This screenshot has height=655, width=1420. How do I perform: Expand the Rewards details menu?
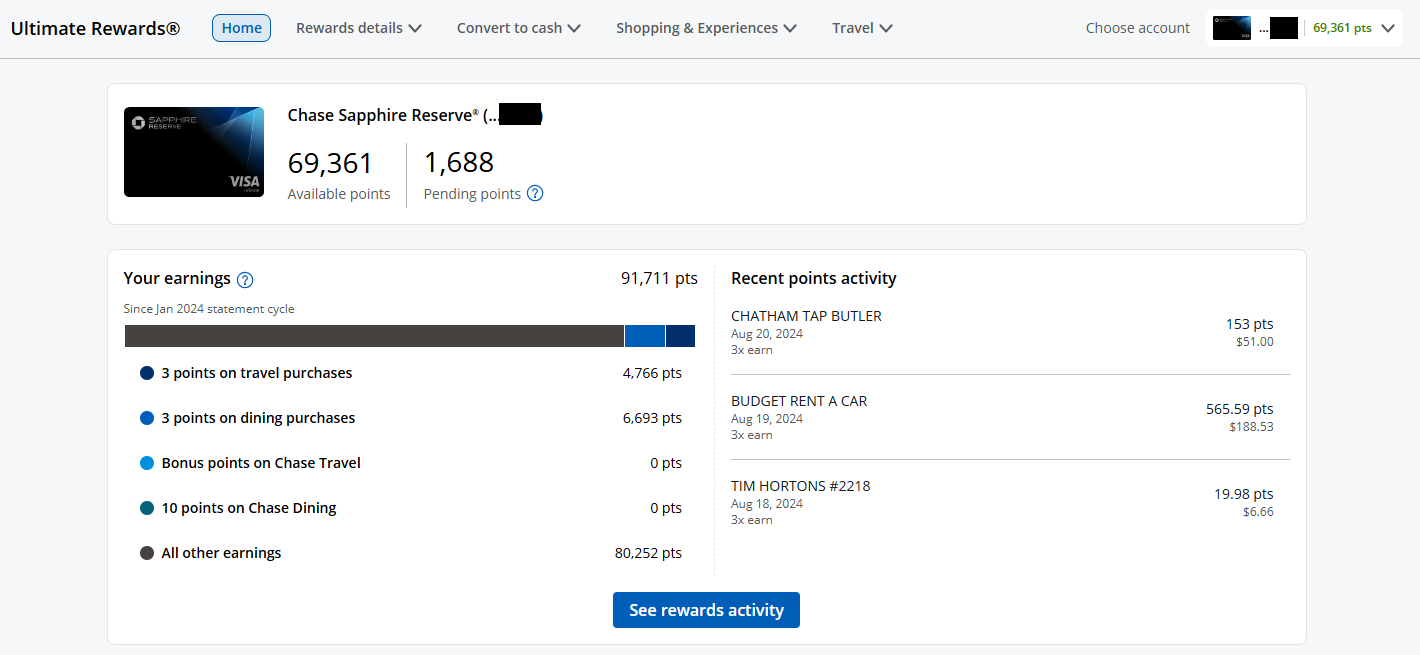click(x=358, y=28)
